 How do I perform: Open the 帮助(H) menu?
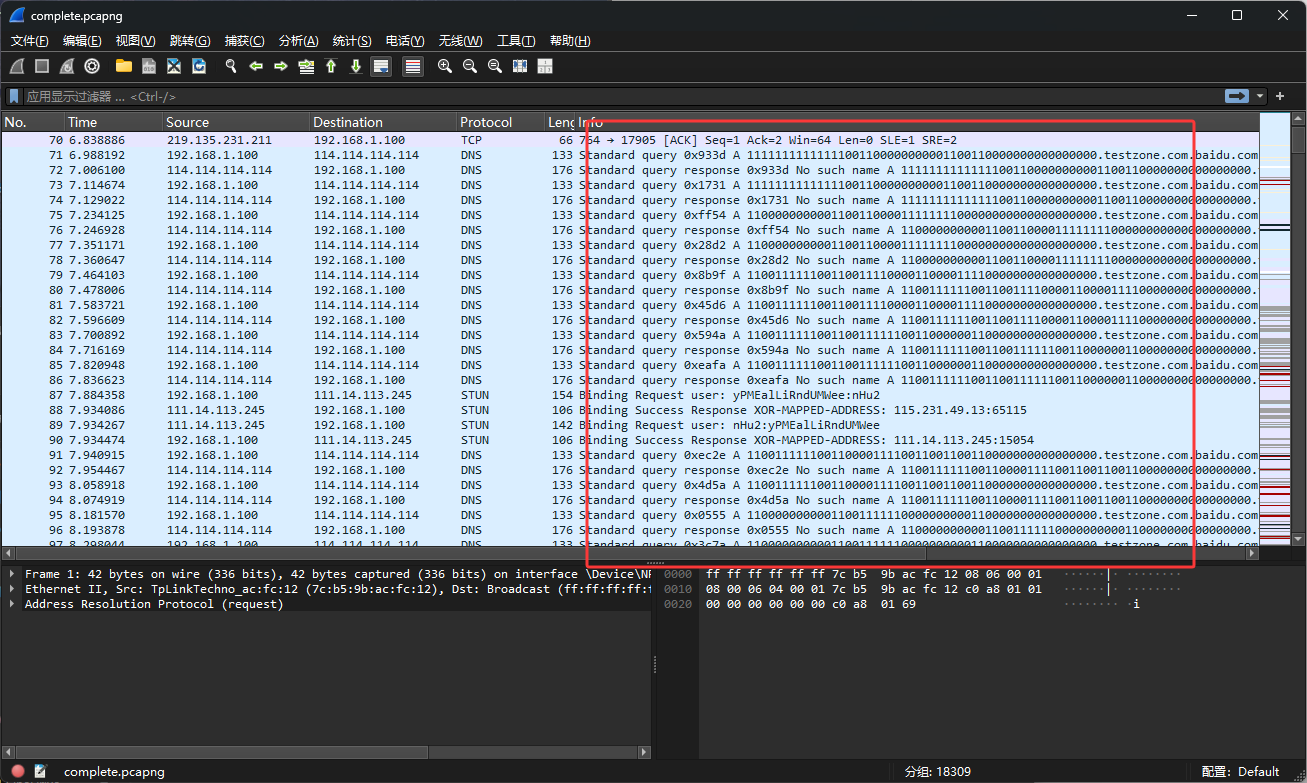click(570, 41)
